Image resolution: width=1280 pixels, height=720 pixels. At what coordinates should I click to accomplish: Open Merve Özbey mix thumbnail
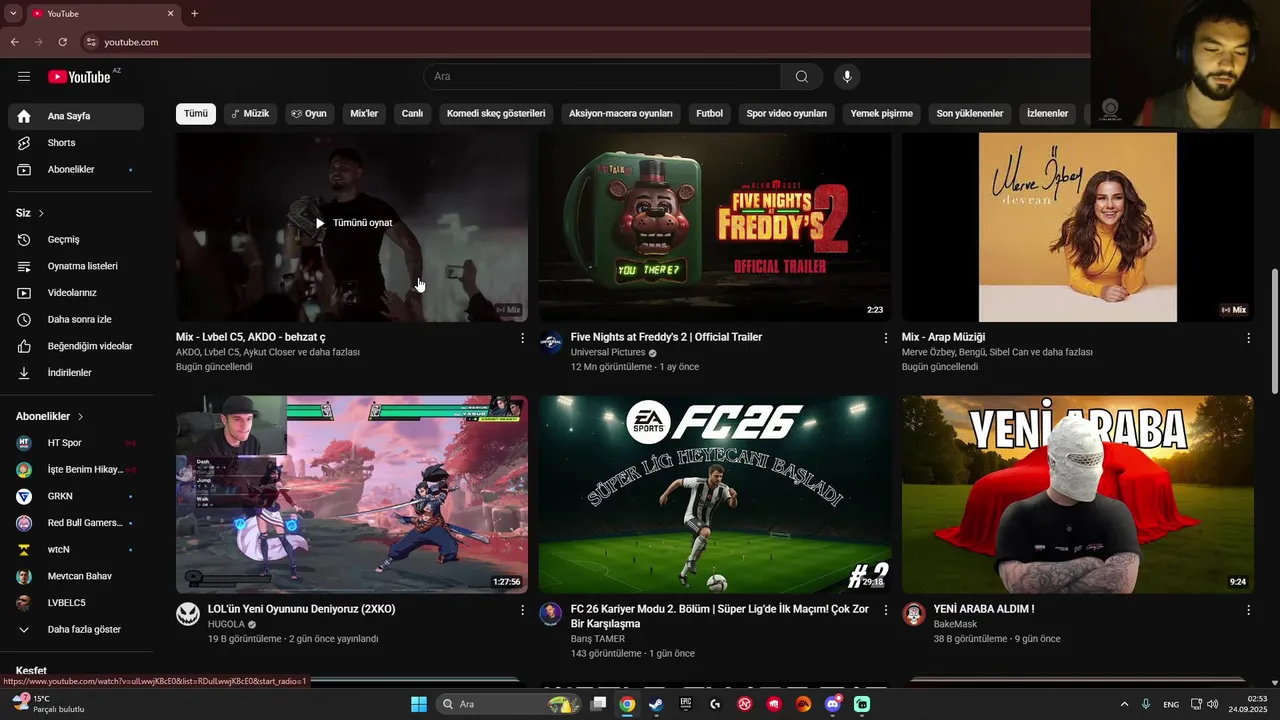pos(1078,227)
